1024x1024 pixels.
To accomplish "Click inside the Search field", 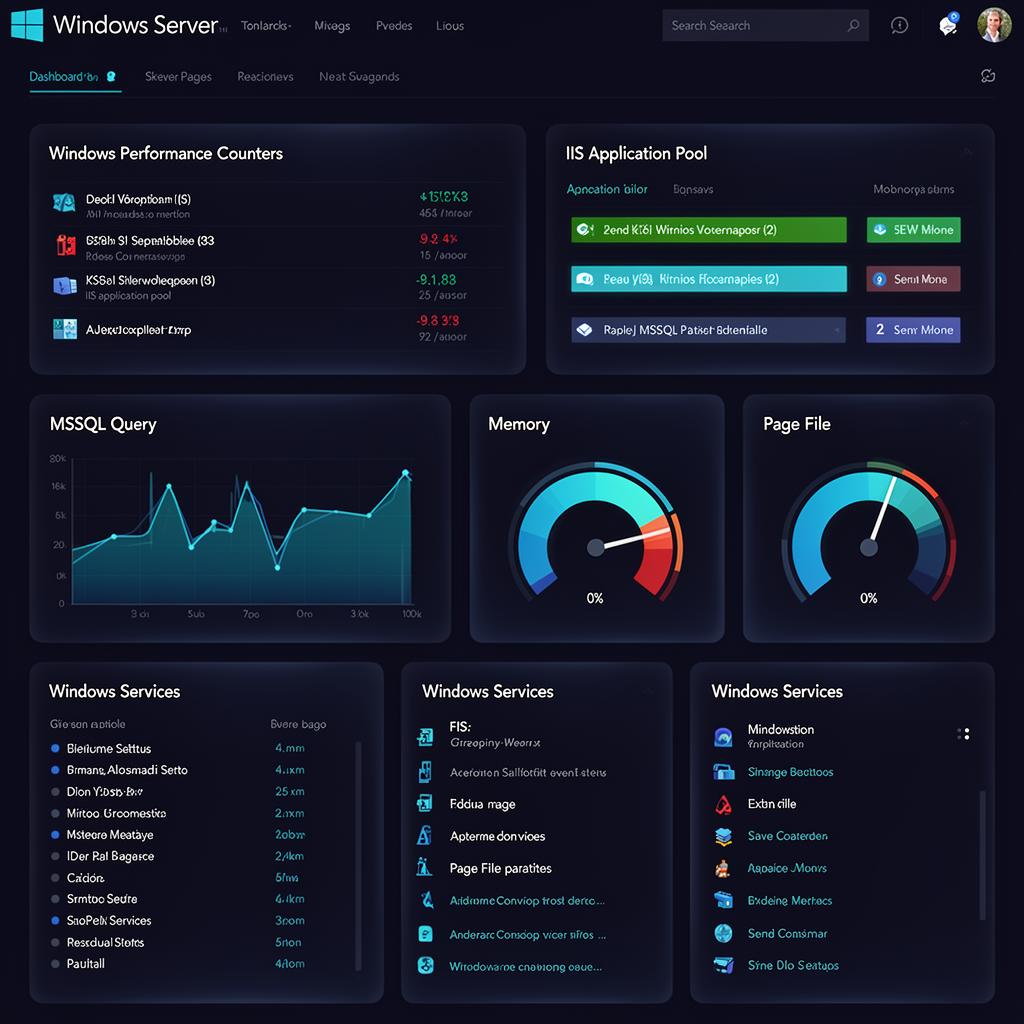I will click(760, 25).
